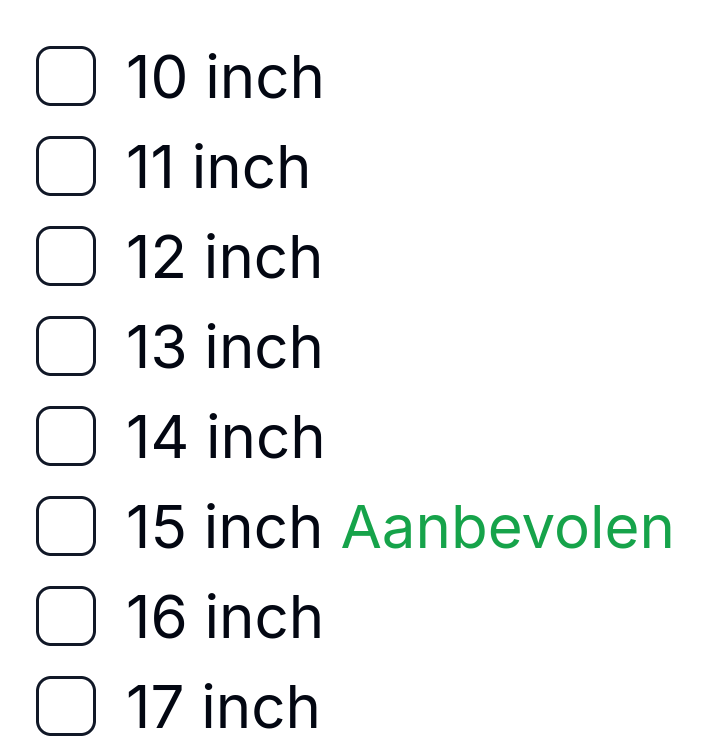Click the "10 inch" label text
The height and width of the screenshot is (754, 709).
[225, 78]
